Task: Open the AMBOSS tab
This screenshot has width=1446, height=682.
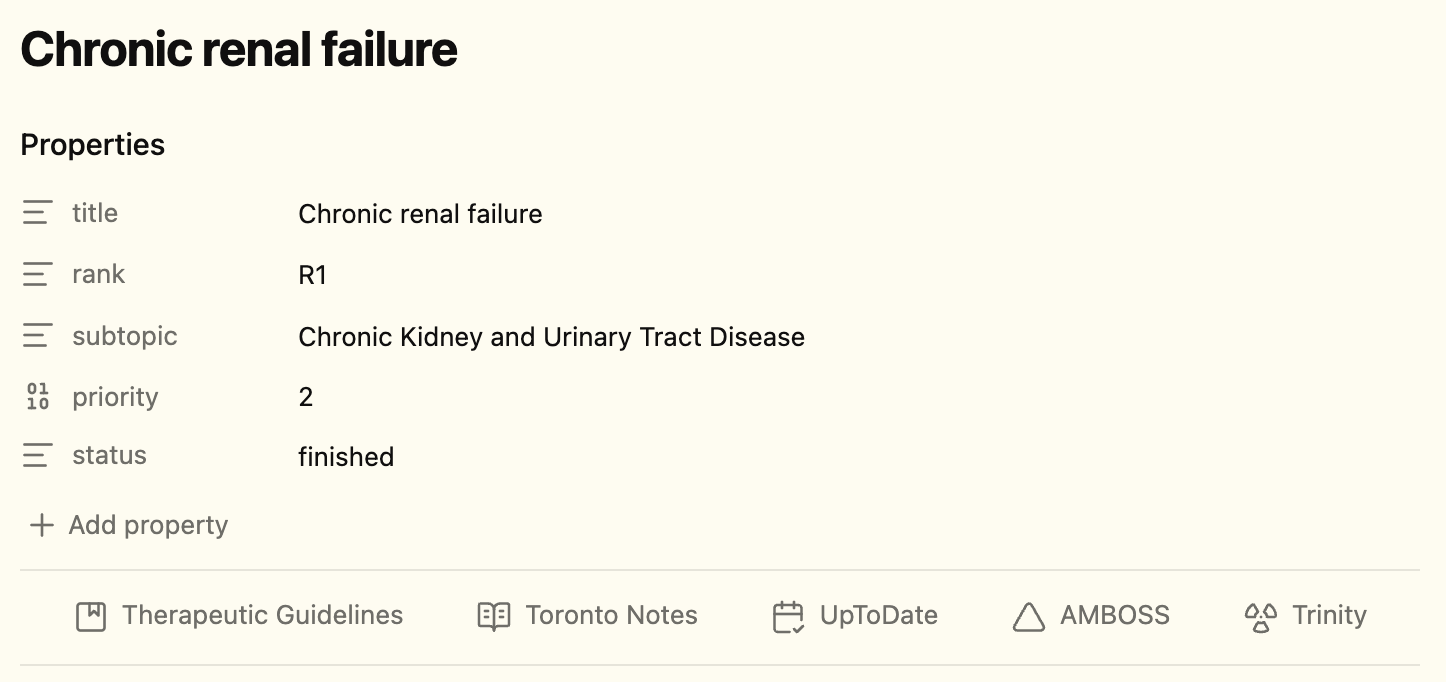Action: [1114, 616]
